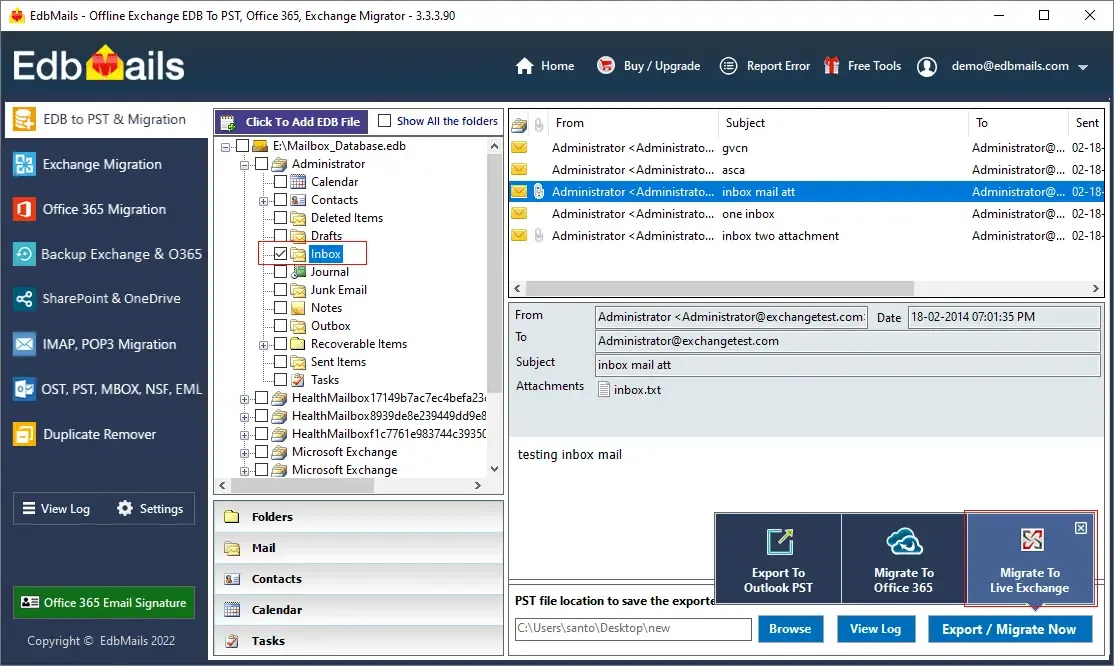Click the Buy / Upgrade cart icon
Screen dimensions: 1114x666
[606, 65]
